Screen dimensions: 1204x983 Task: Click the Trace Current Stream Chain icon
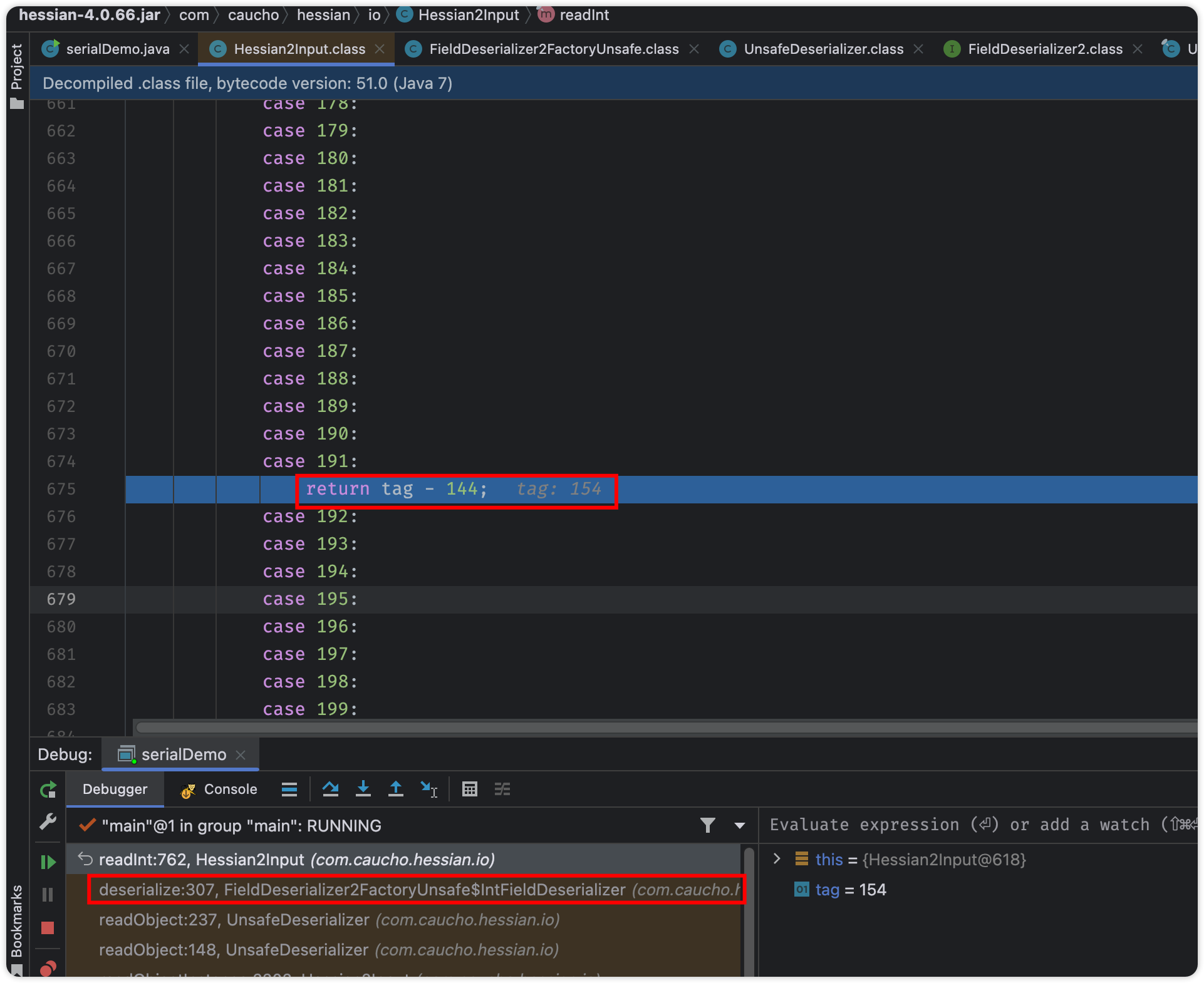coord(502,789)
